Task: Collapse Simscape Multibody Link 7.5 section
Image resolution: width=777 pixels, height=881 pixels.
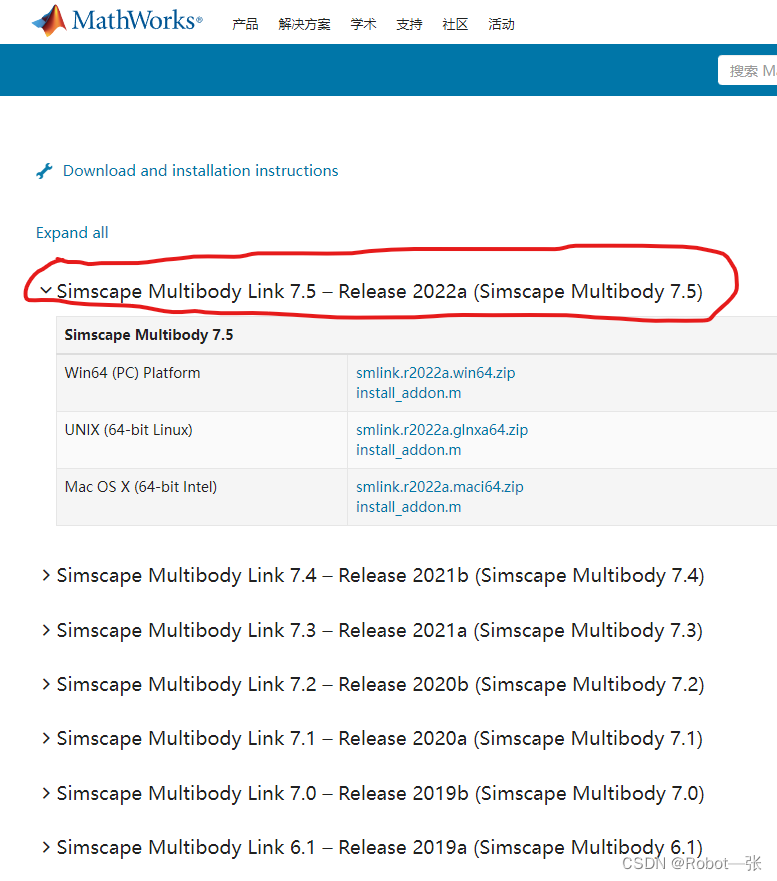Action: tap(372, 292)
